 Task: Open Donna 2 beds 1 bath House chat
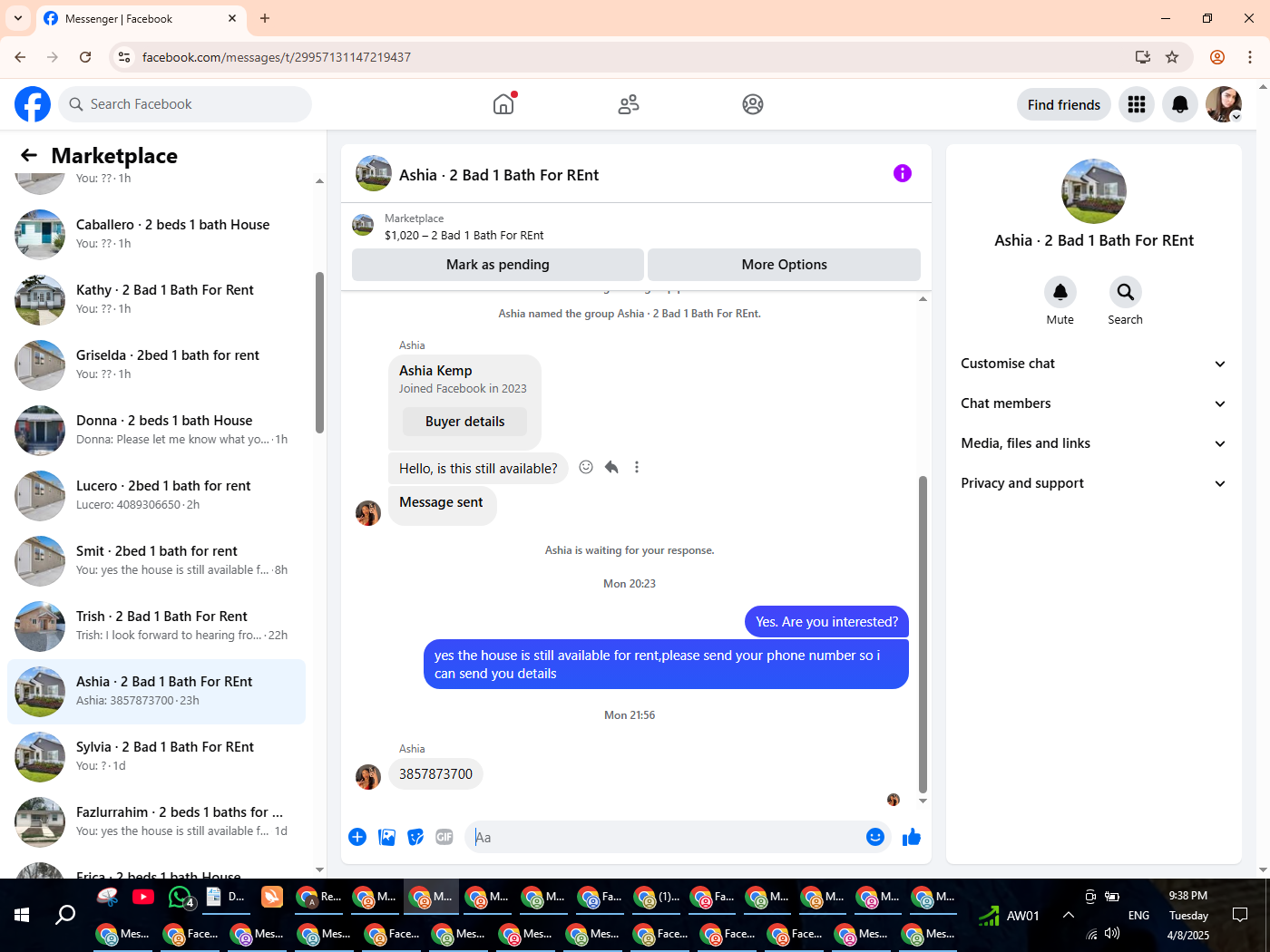click(156, 431)
